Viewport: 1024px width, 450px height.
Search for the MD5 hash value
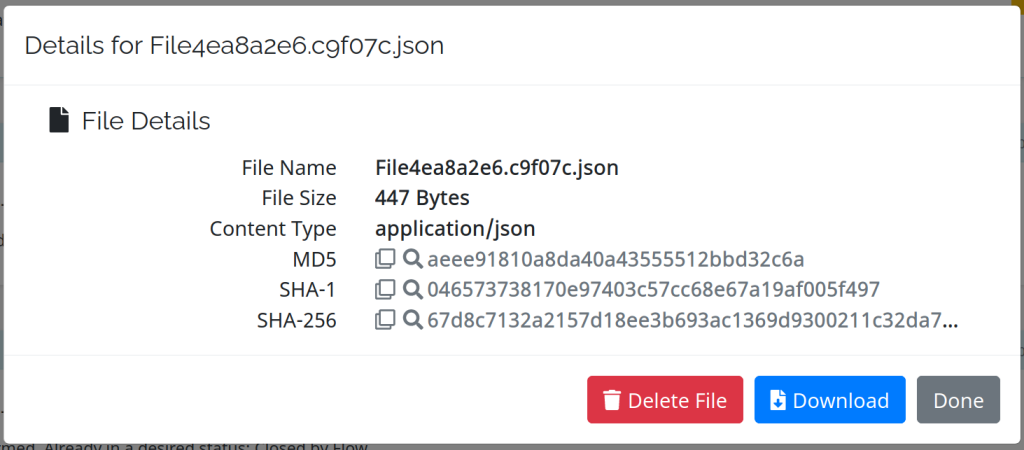412,260
